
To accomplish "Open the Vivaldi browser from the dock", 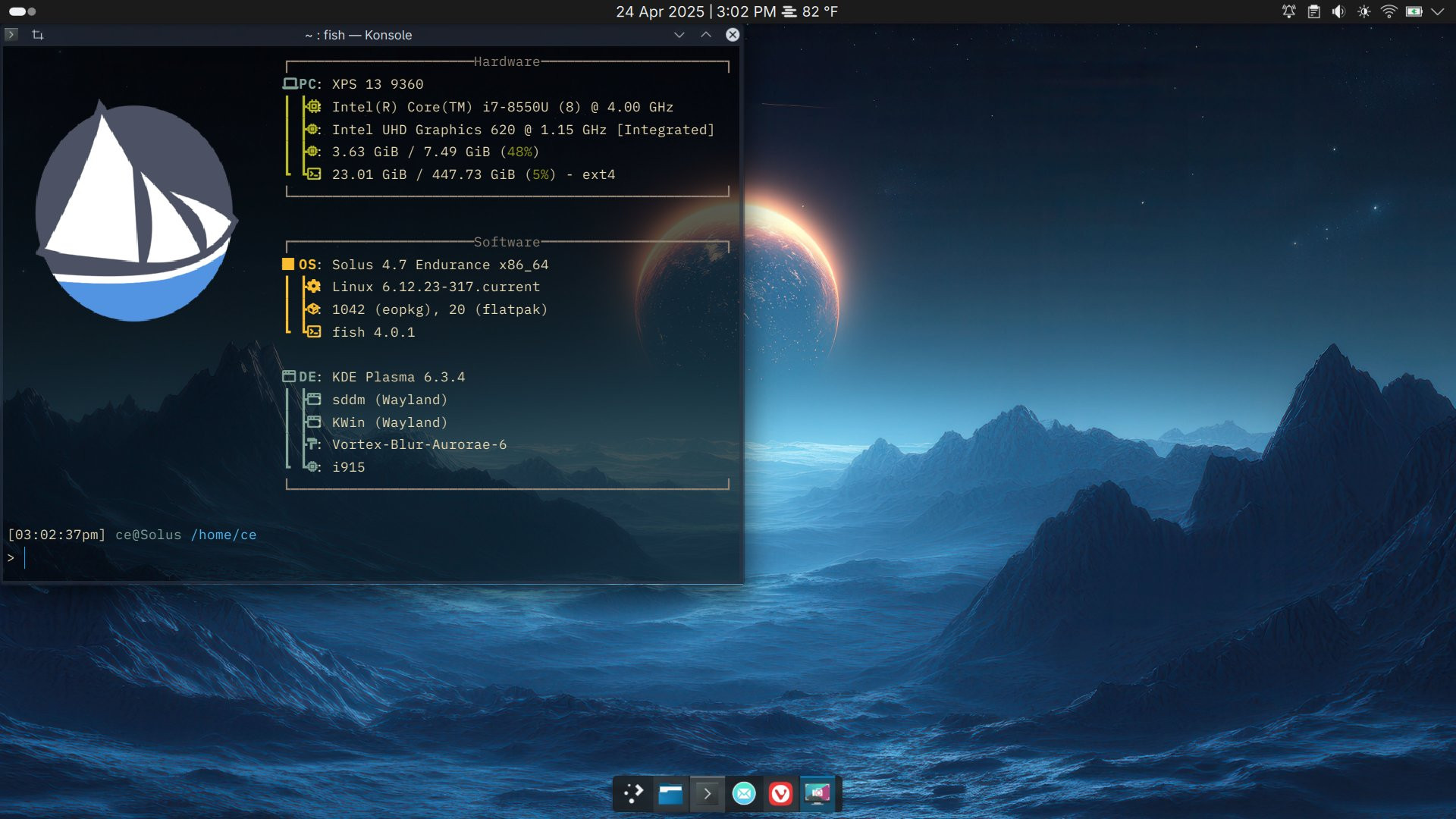I will click(780, 794).
